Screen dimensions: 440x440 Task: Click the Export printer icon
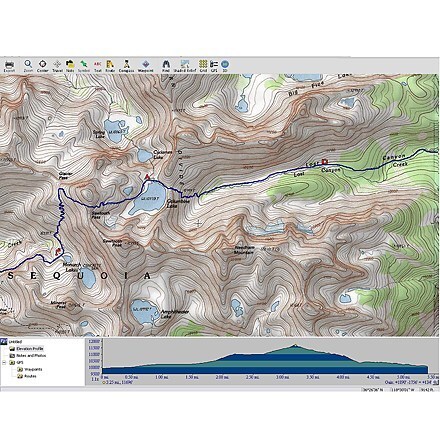(x=9, y=66)
